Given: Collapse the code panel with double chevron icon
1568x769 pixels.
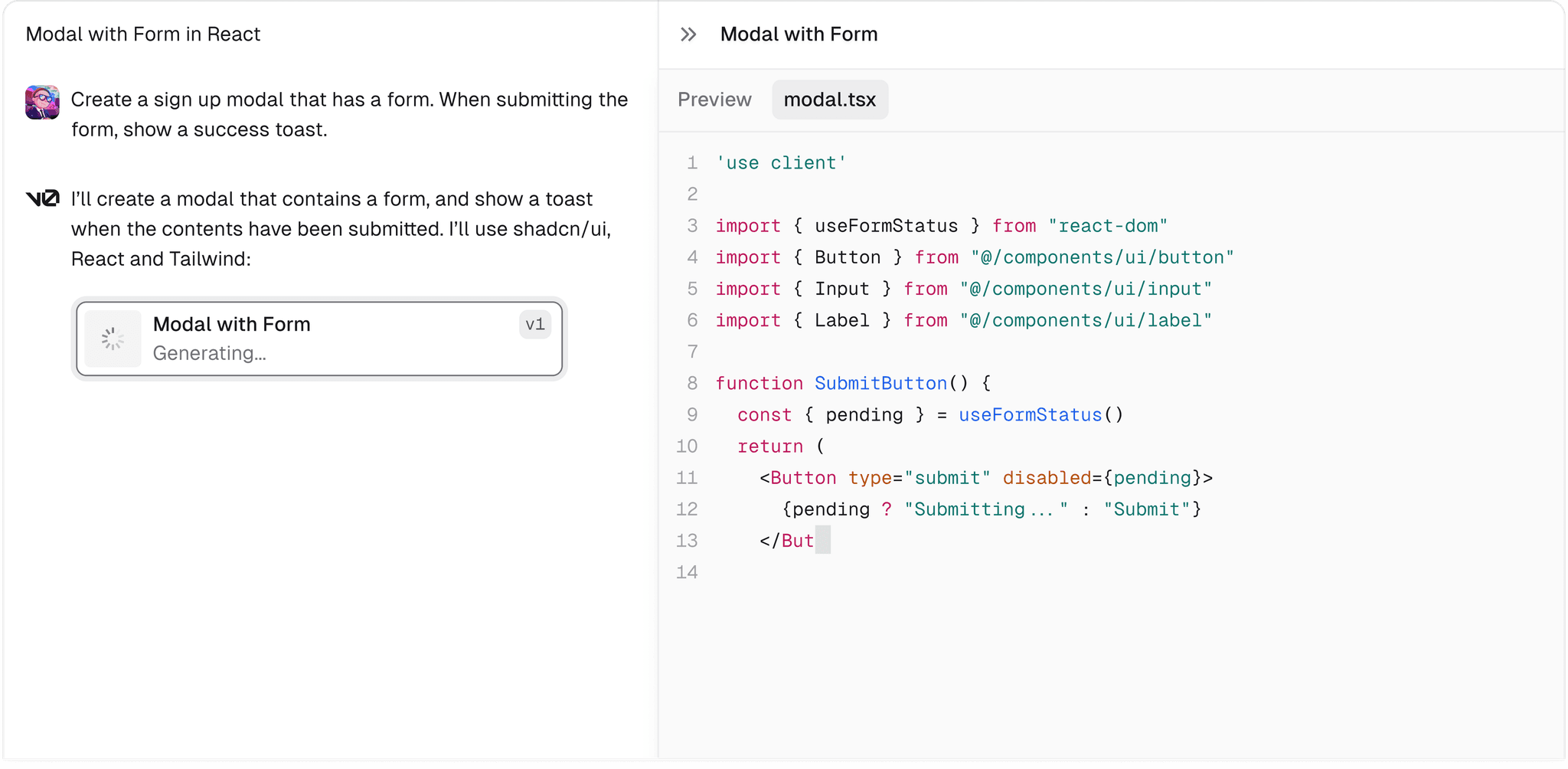Looking at the screenshot, I should pyautogui.click(x=688, y=34).
